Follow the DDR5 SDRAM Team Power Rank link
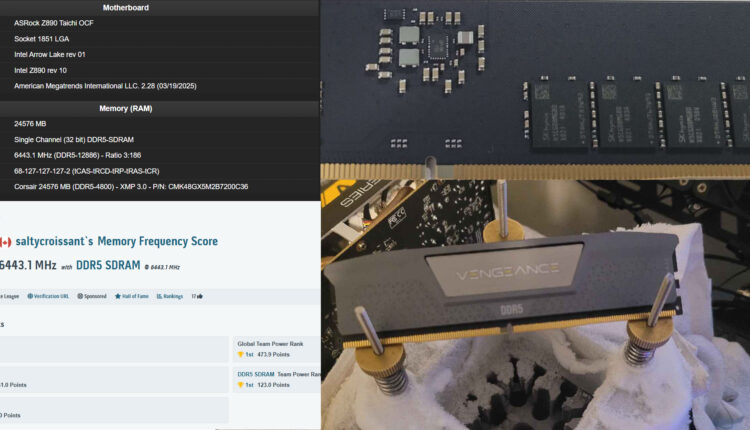Image resolution: width=750 pixels, height=430 pixels. coord(256,374)
